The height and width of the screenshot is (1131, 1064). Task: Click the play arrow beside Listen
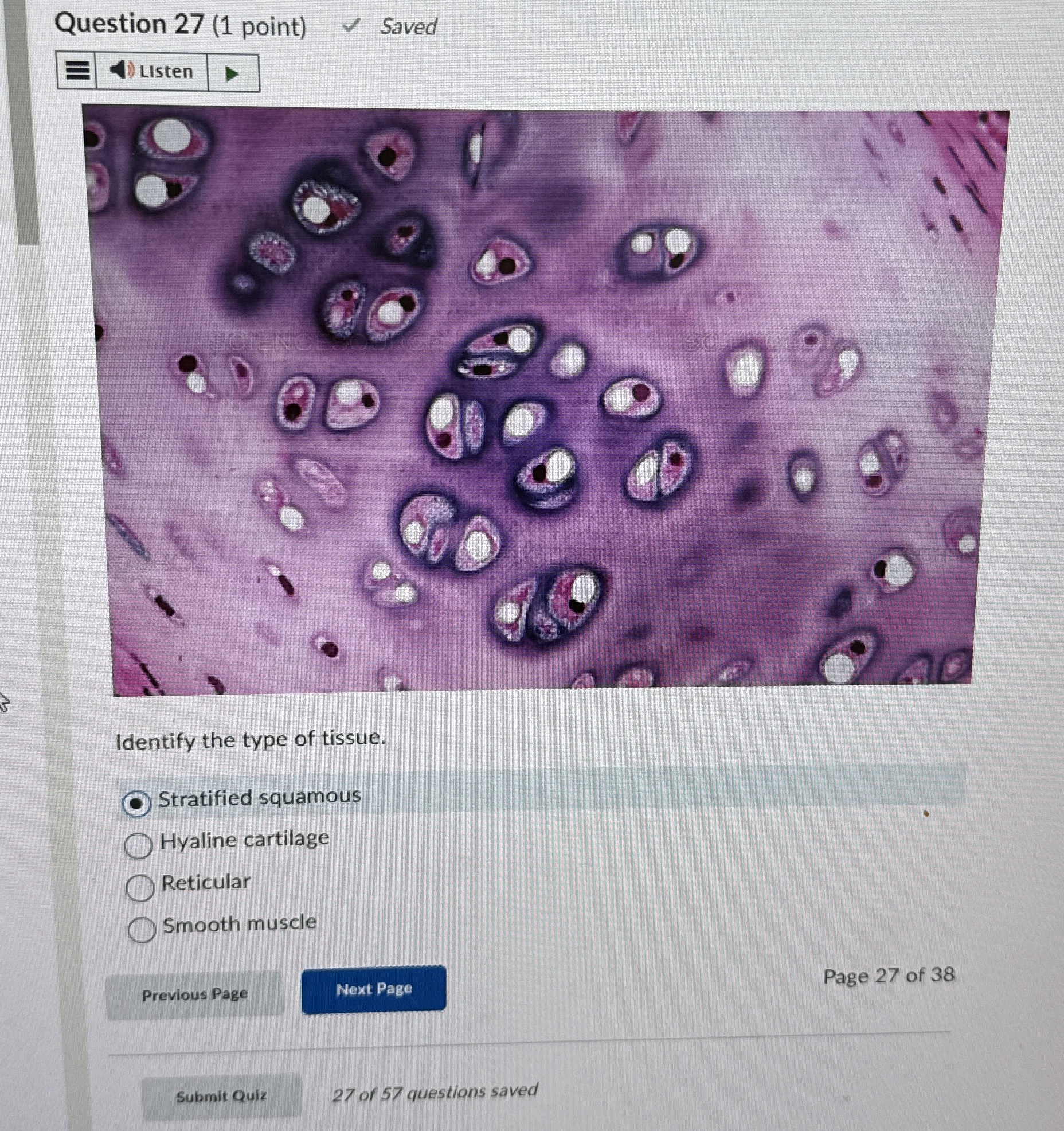(232, 73)
